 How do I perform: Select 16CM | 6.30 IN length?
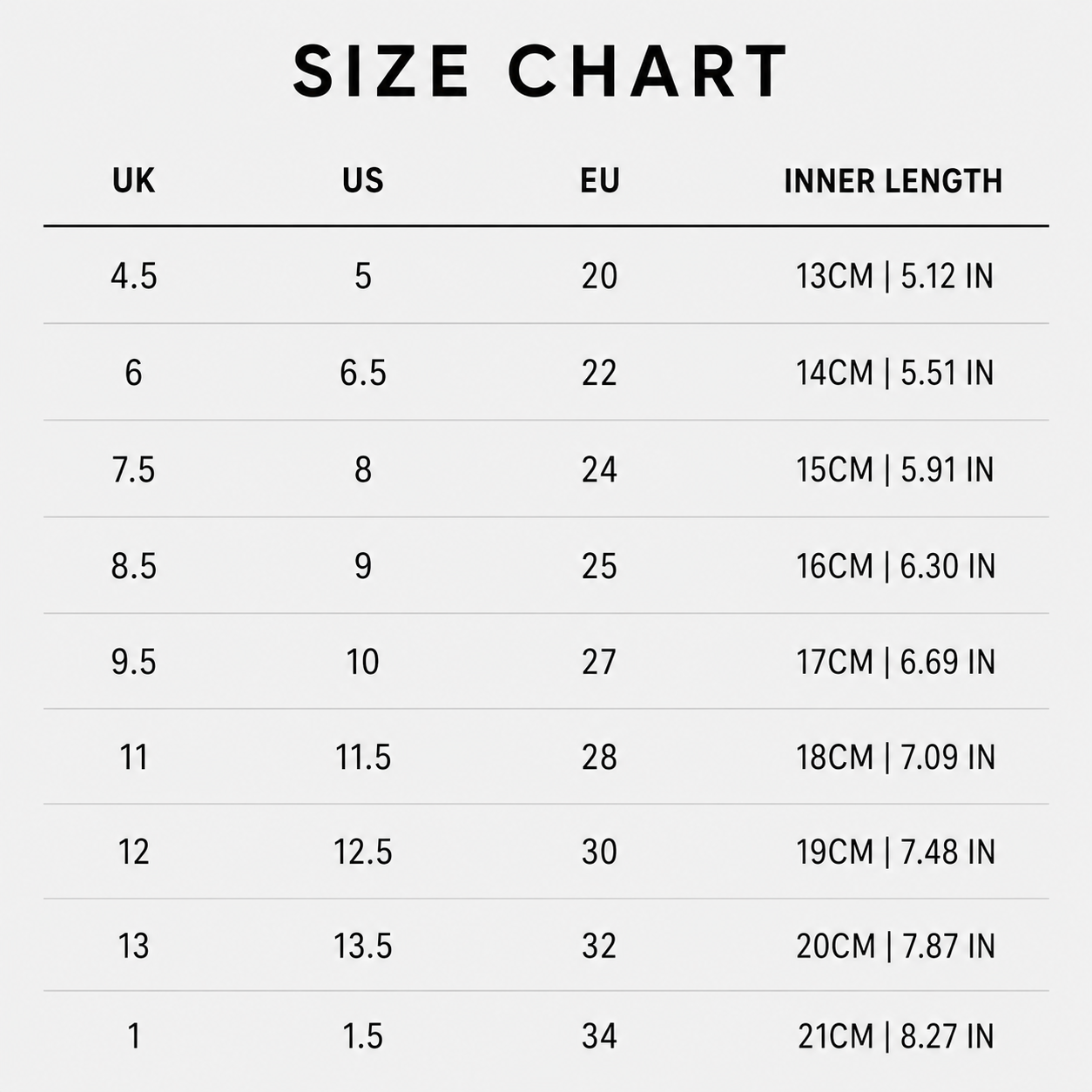tap(895, 566)
